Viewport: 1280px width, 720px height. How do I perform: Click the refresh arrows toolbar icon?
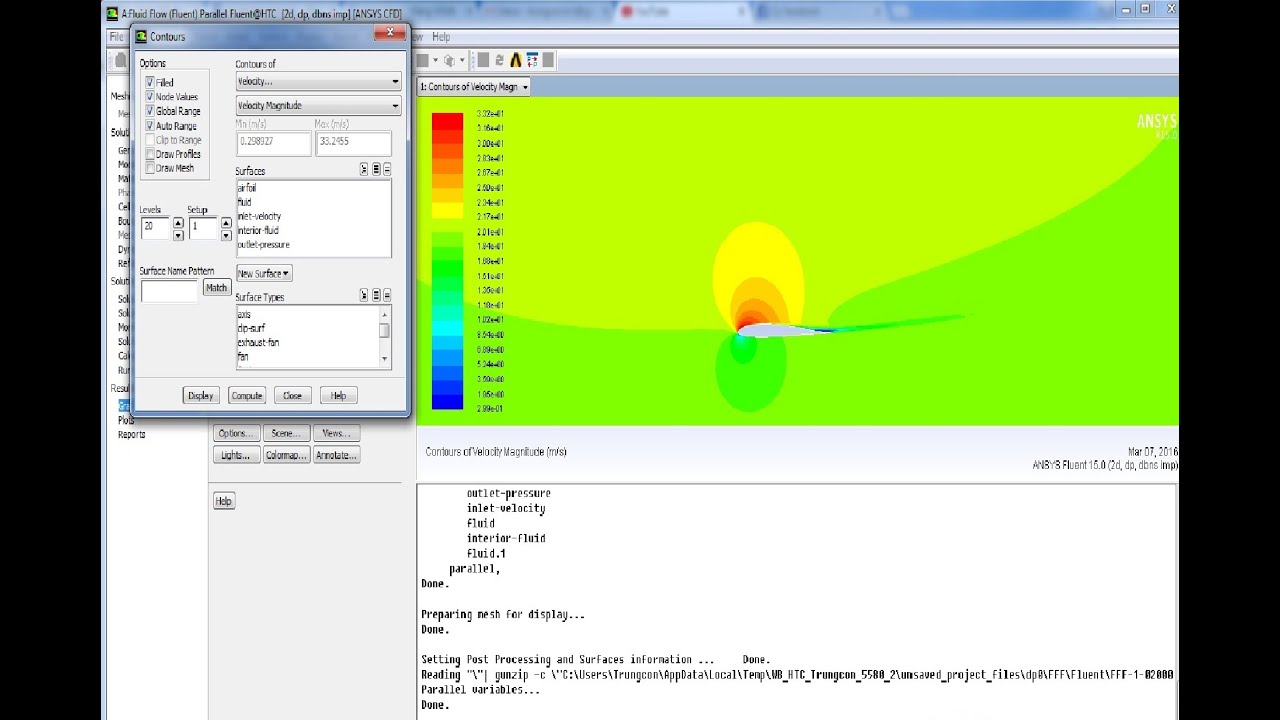point(499,60)
